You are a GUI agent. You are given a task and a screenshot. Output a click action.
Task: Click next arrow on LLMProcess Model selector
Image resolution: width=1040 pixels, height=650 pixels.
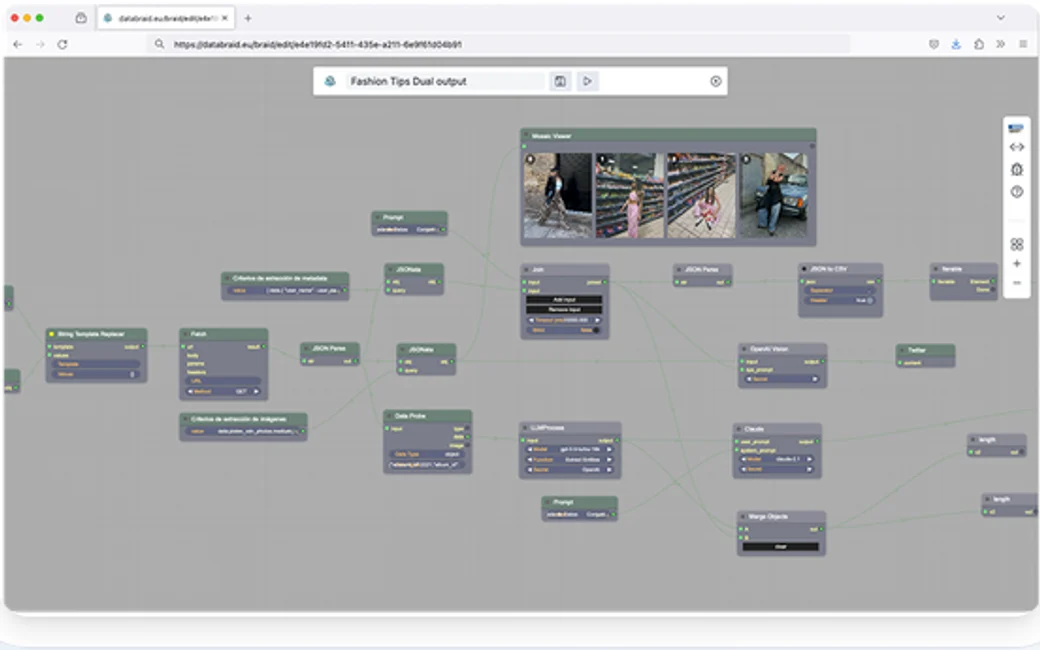click(609, 449)
